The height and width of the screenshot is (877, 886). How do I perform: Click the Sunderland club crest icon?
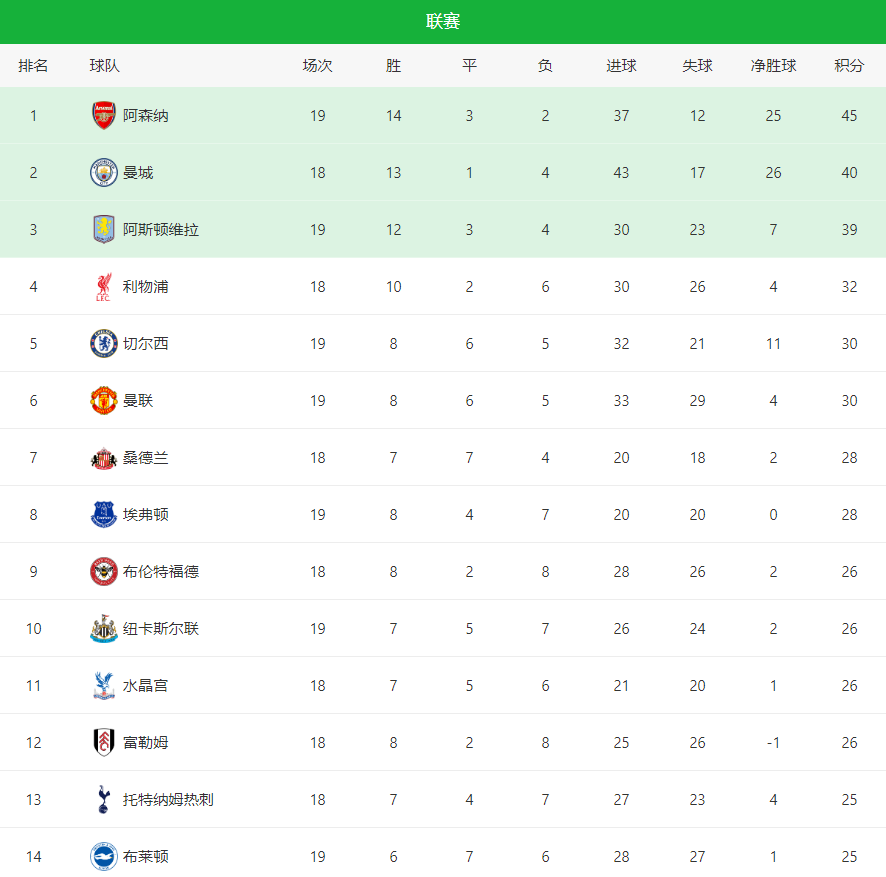(x=104, y=458)
